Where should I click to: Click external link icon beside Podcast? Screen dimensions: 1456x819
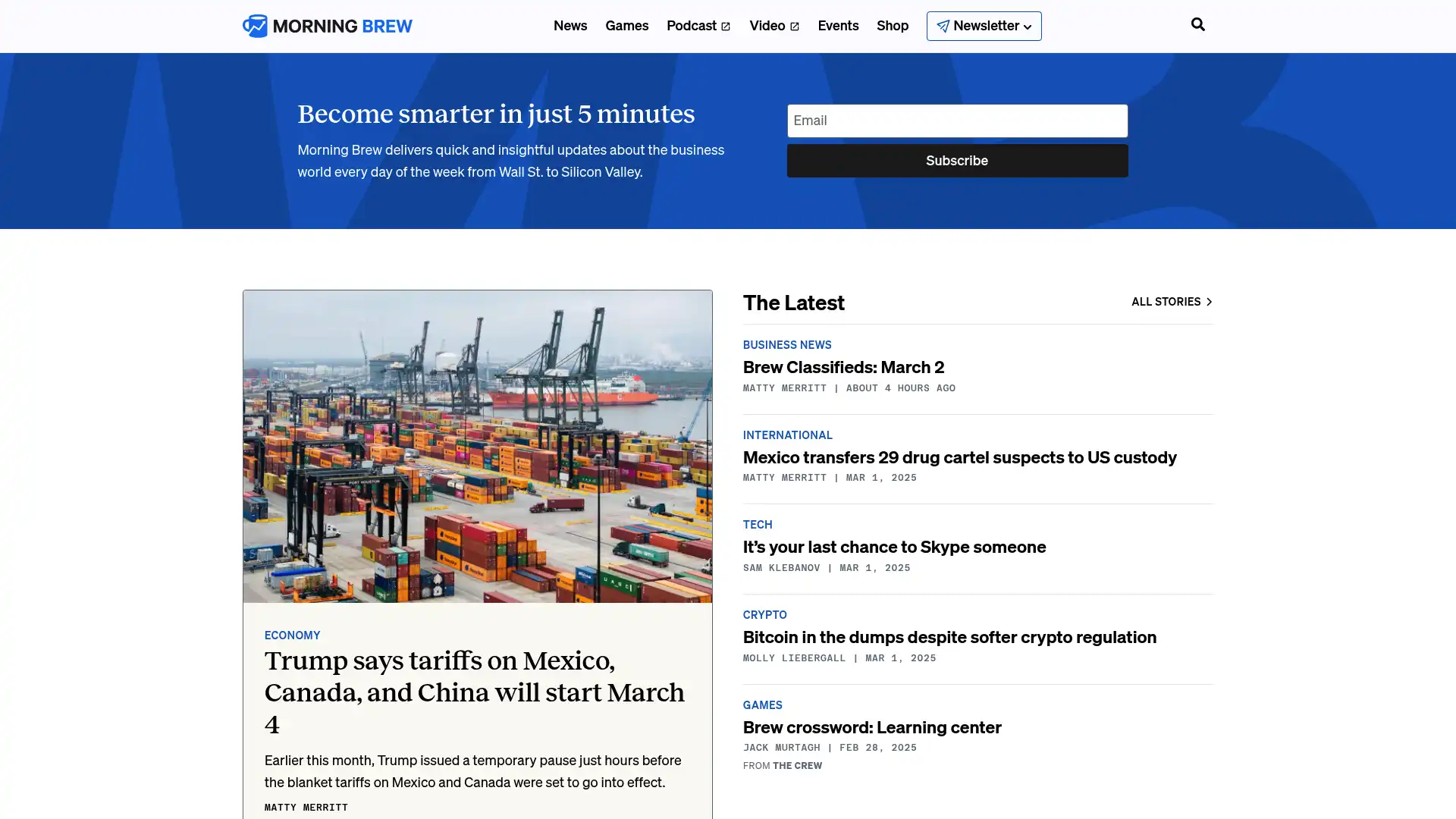[x=726, y=27]
